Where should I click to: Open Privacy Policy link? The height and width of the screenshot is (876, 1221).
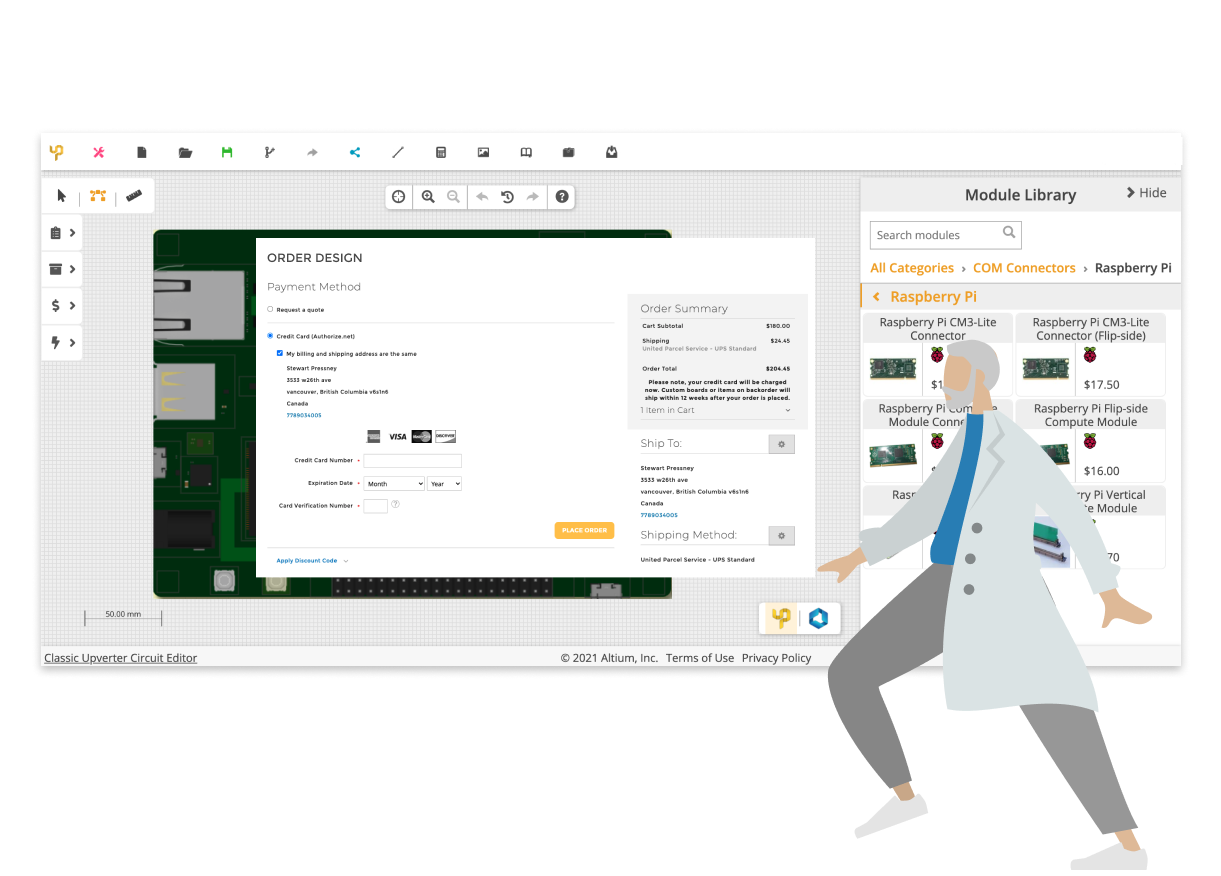click(776, 658)
